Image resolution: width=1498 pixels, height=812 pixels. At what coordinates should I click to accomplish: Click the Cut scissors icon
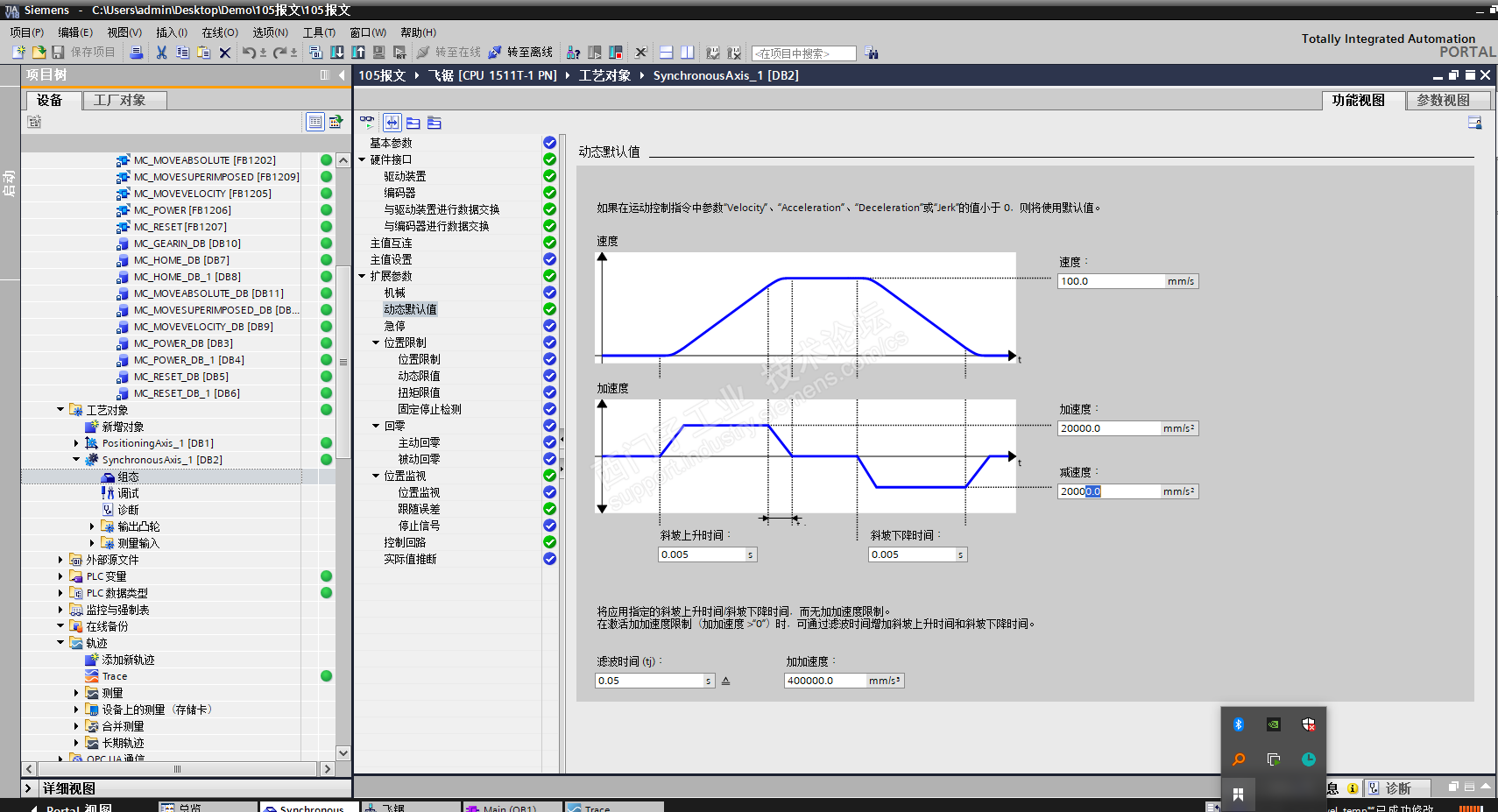(161, 53)
